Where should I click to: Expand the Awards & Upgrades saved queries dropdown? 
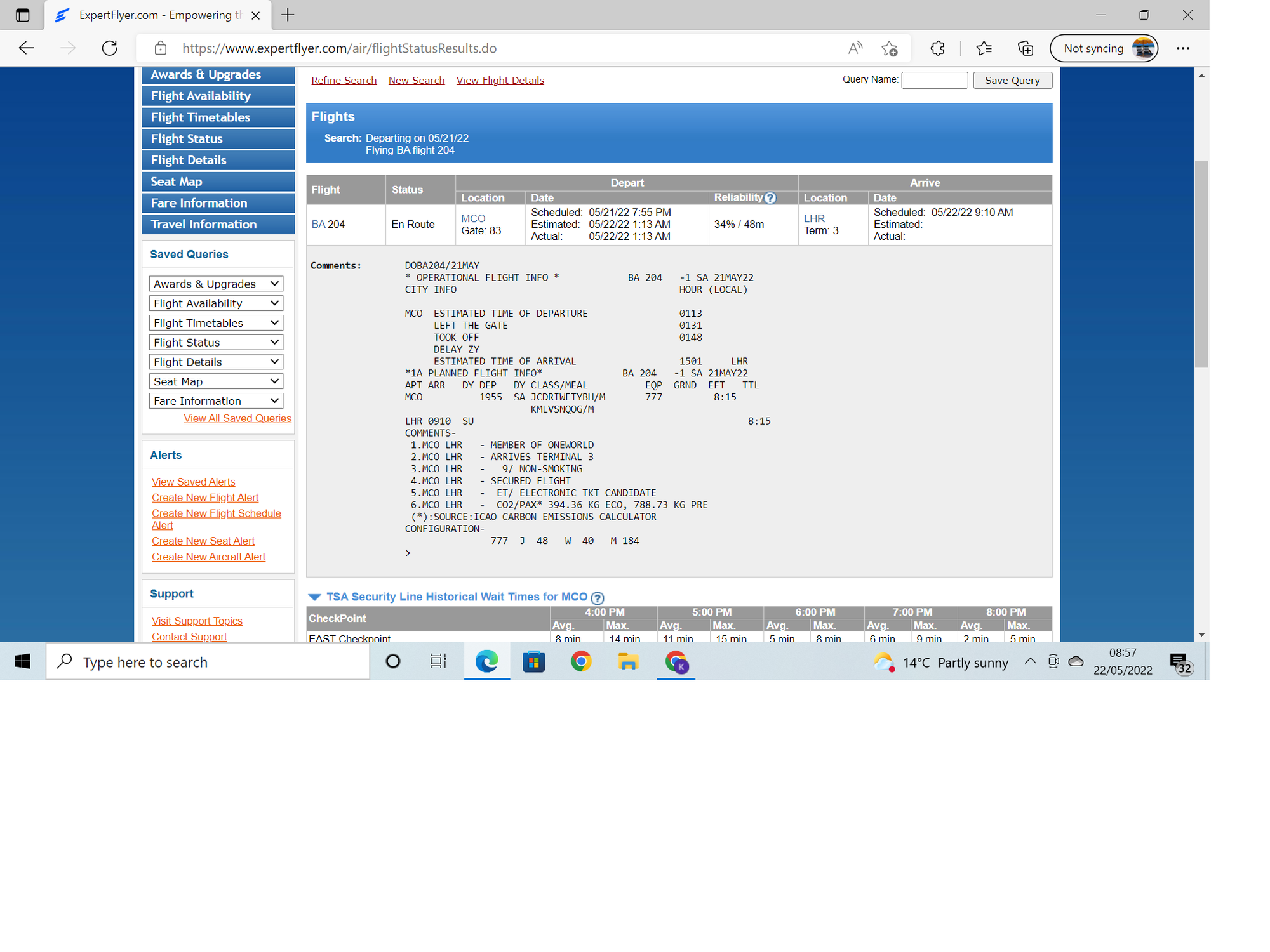point(216,284)
